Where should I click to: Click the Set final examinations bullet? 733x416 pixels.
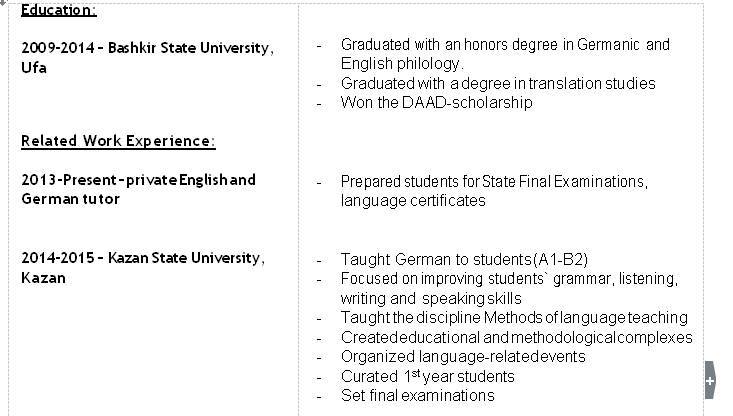coord(417,395)
